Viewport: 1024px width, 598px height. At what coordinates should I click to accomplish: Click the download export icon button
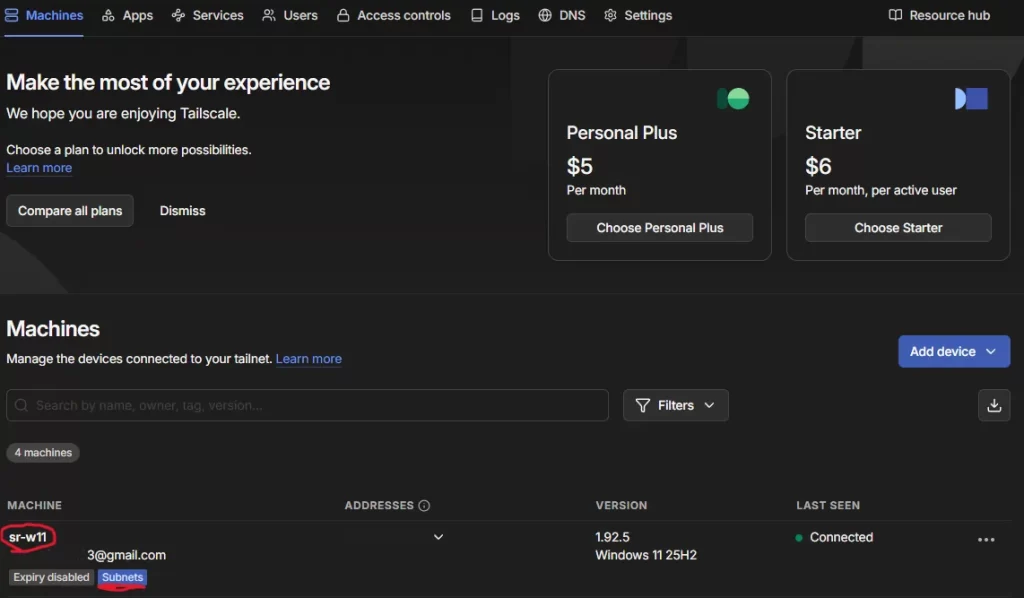[993, 405]
